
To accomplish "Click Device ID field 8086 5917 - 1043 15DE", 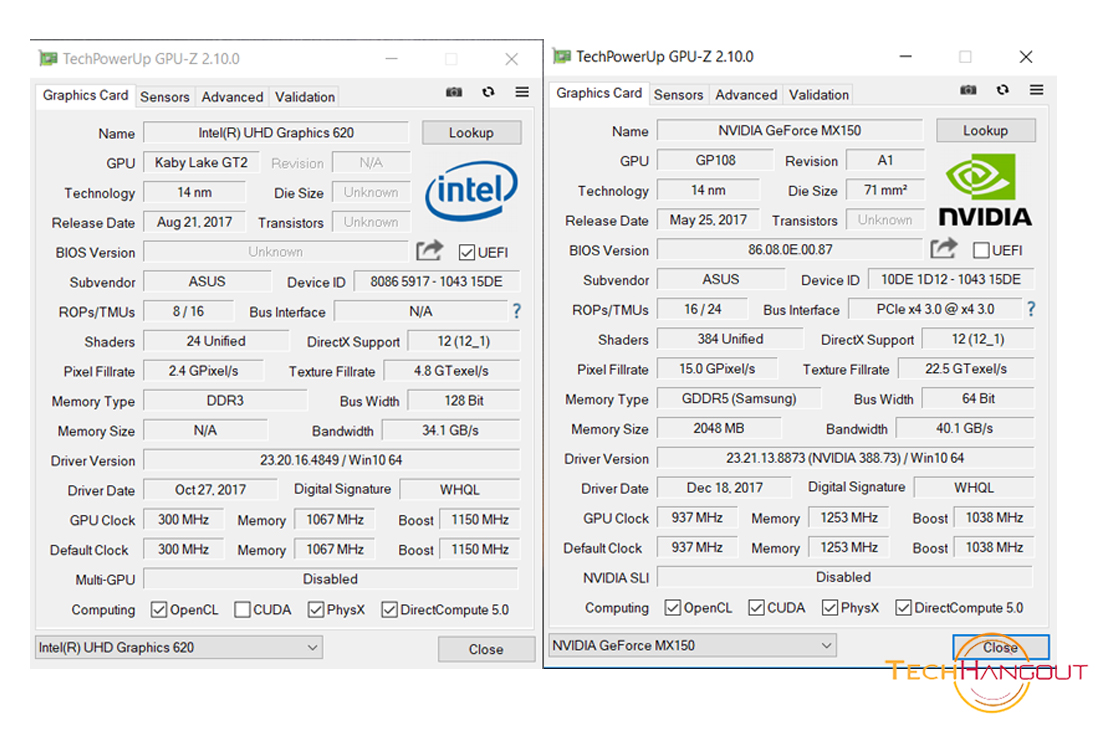I will 436,281.
